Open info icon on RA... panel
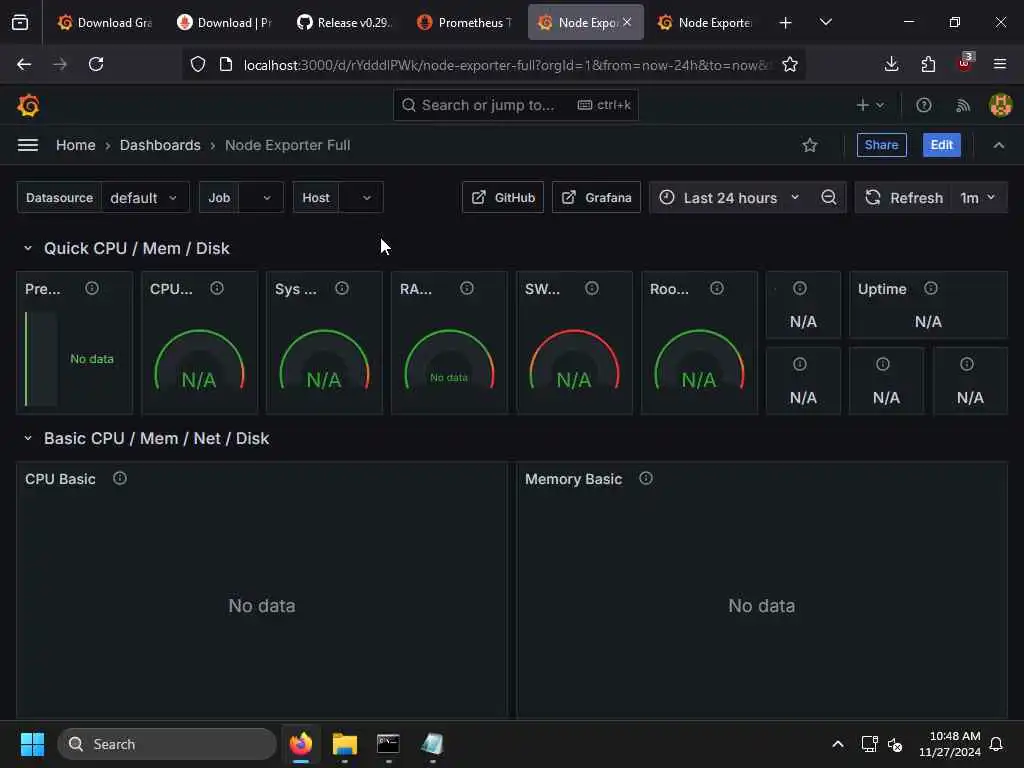Screen dimensions: 1024x768 coord(467,288)
